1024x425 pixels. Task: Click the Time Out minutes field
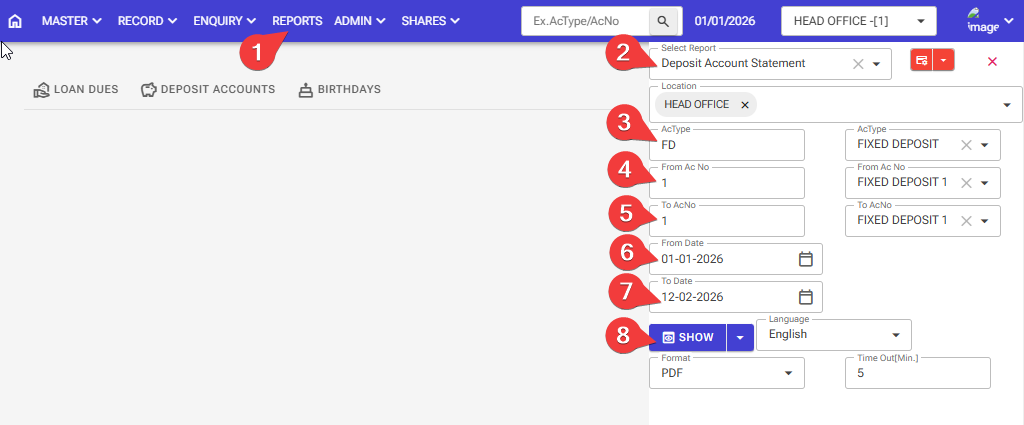click(x=917, y=373)
